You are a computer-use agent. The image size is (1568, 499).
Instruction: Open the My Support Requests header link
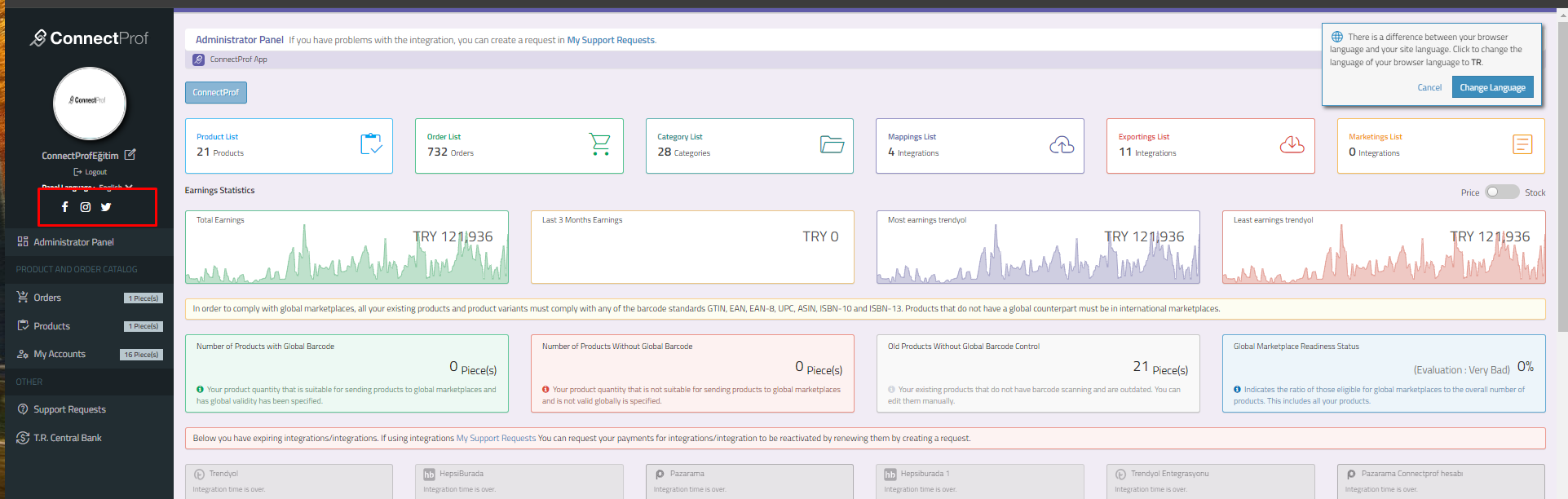tap(611, 40)
